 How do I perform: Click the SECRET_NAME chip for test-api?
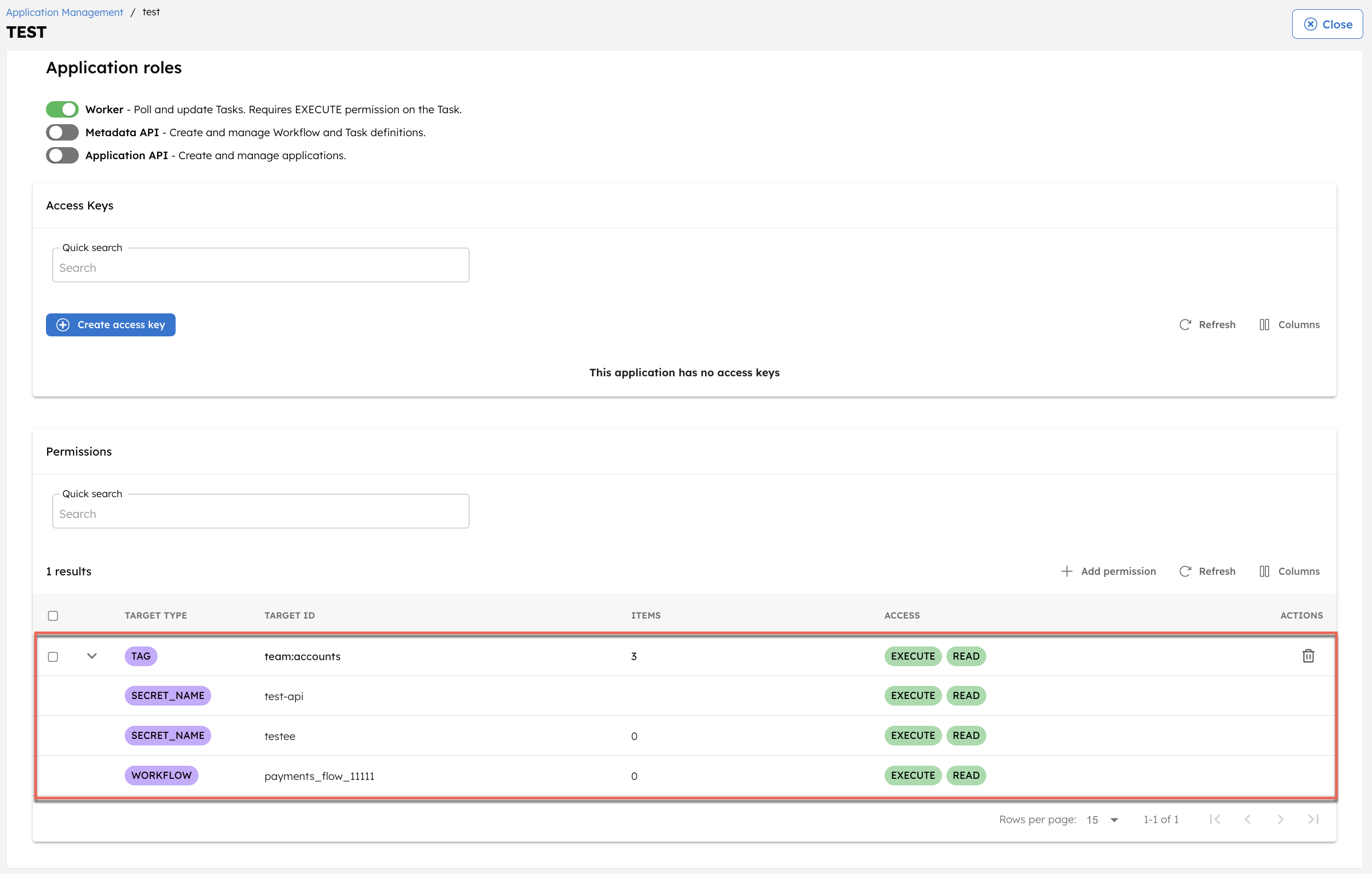coord(167,695)
